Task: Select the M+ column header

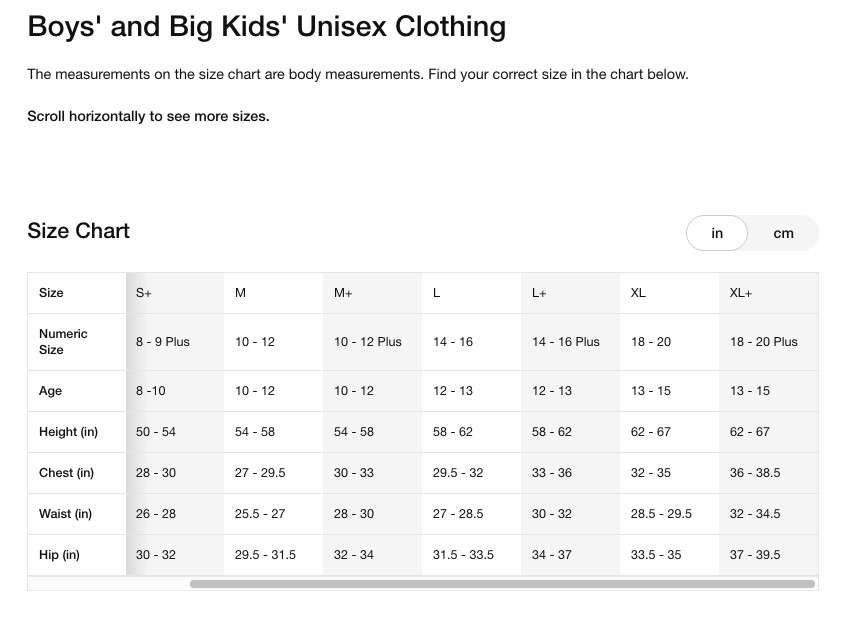Action: pos(343,293)
